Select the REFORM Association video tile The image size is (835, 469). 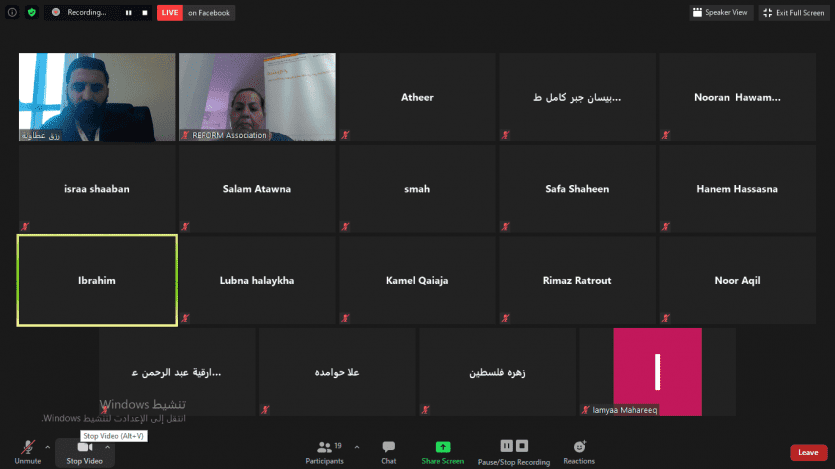(257, 96)
